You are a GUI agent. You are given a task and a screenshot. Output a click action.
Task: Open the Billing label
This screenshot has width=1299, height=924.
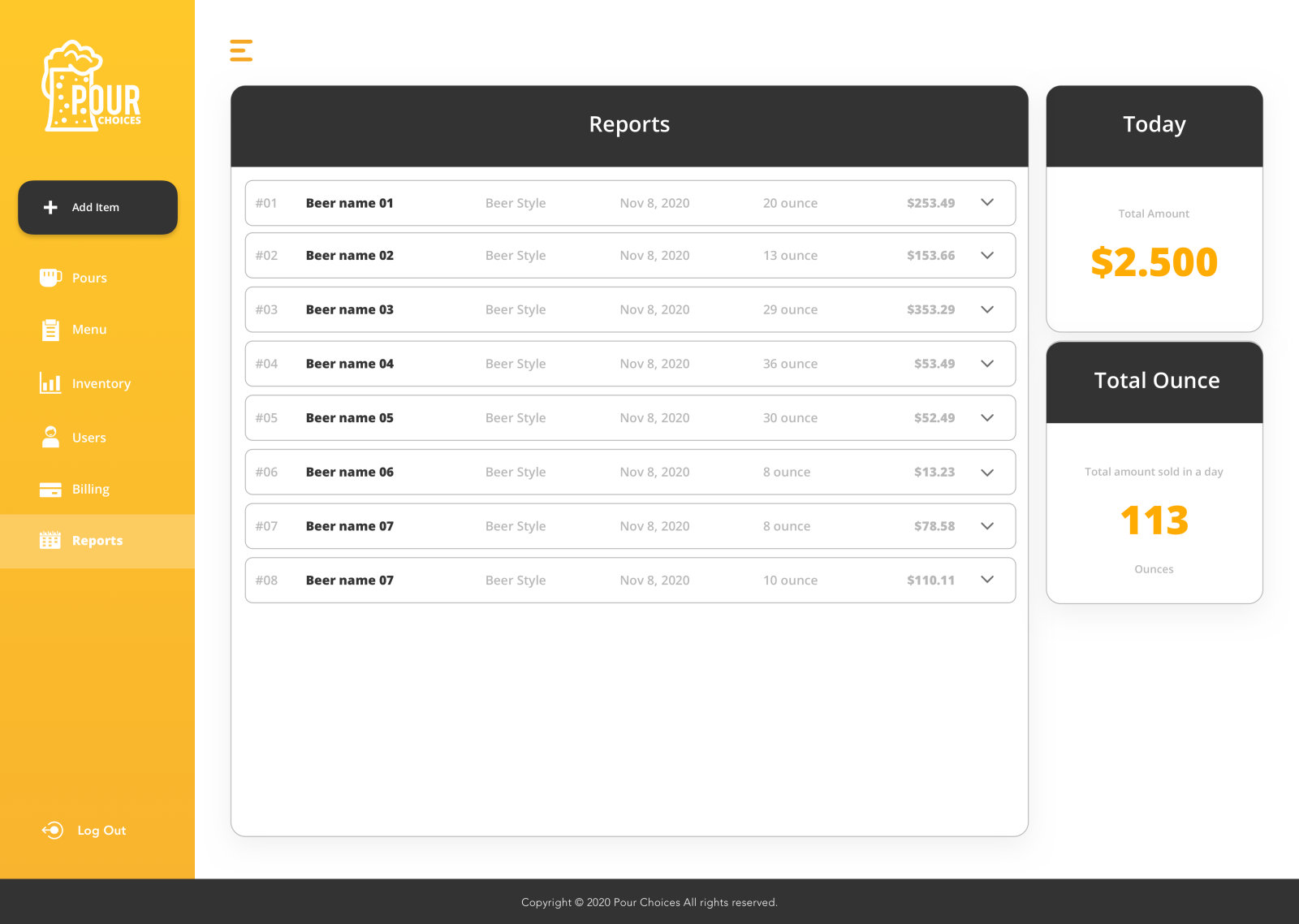(x=91, y=490)
